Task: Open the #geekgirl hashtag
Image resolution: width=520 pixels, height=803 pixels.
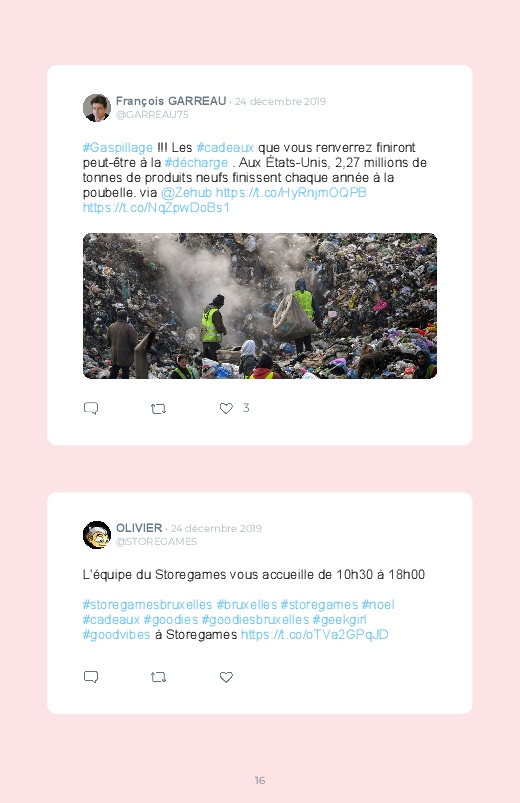Action: tap(340, 620)
